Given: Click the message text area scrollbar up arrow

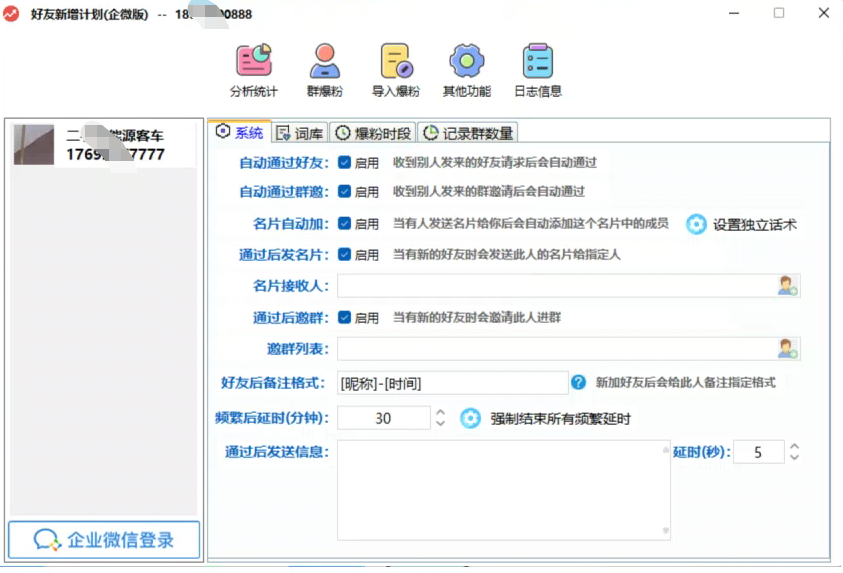Looking at the screenshot, I should (x=666, y=449).
